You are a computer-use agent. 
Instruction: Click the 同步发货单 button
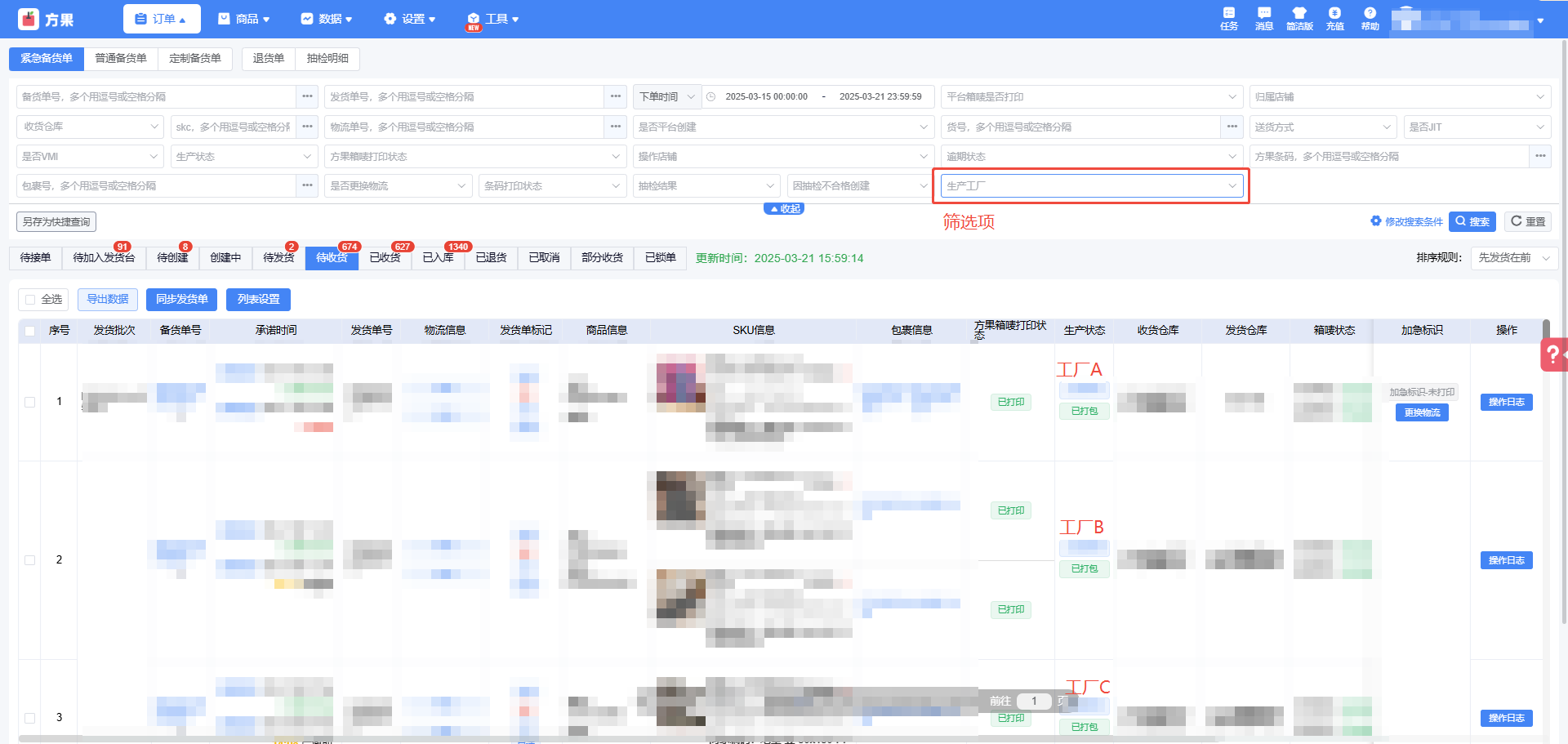point(182,300)
